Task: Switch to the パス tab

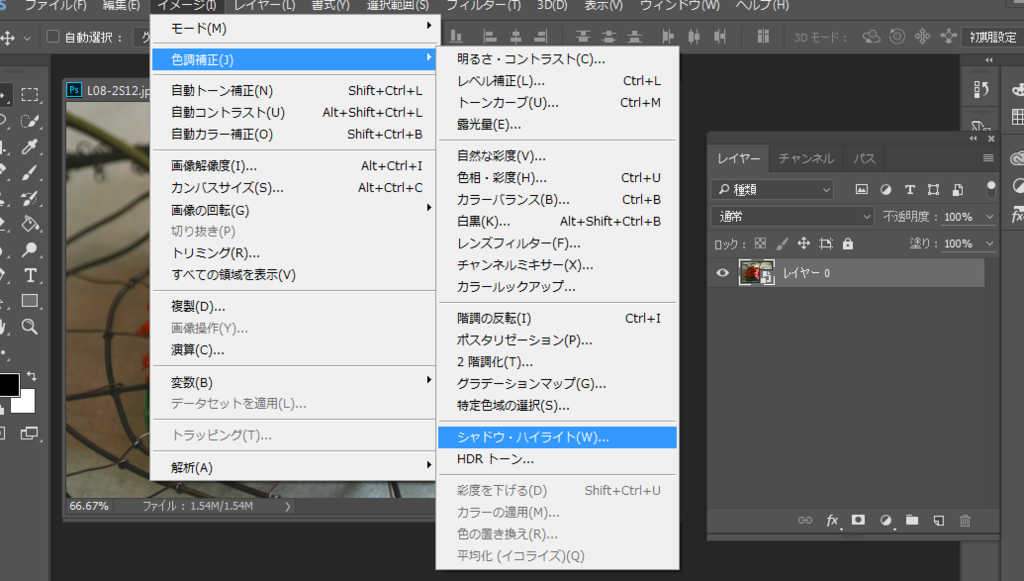Action: (x=864, y=158)
